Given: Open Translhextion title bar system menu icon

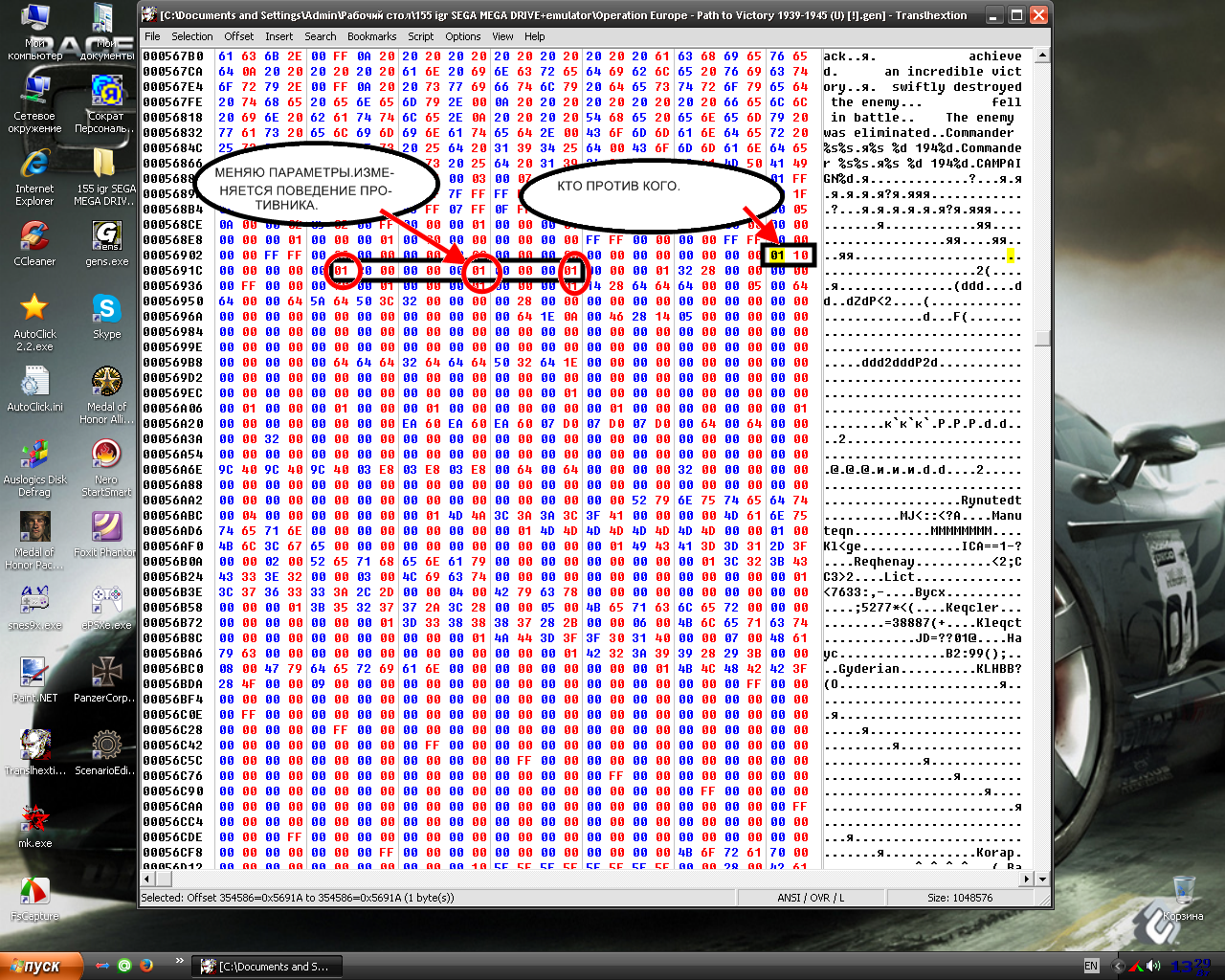Looking at the screenshot, I should pyautogui.click(x=149, y=15).
